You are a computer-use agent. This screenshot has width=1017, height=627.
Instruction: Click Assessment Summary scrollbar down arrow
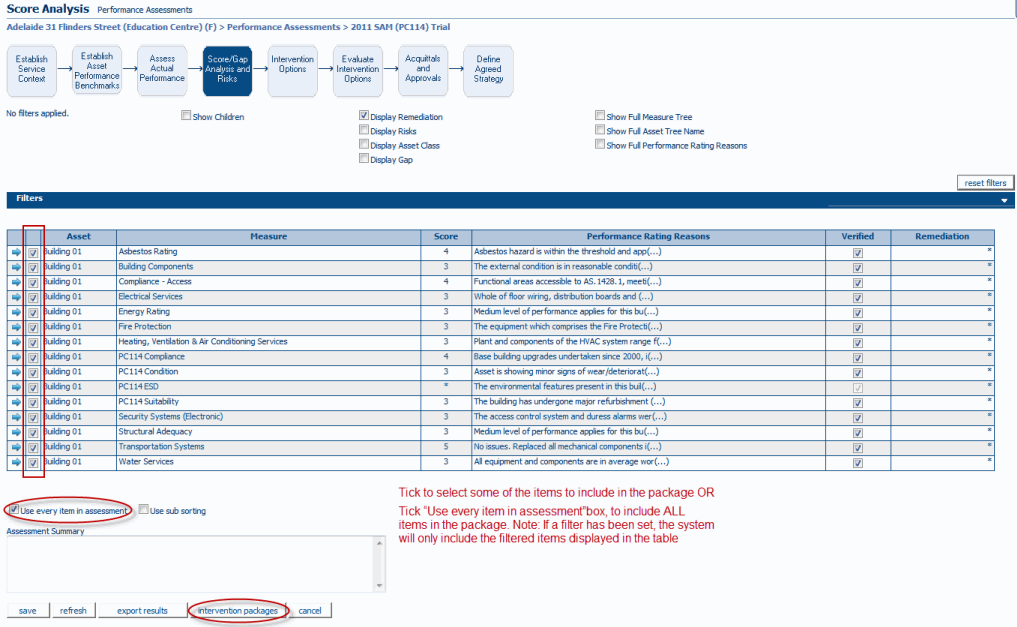pyautogui.click(x=379, y=586)
